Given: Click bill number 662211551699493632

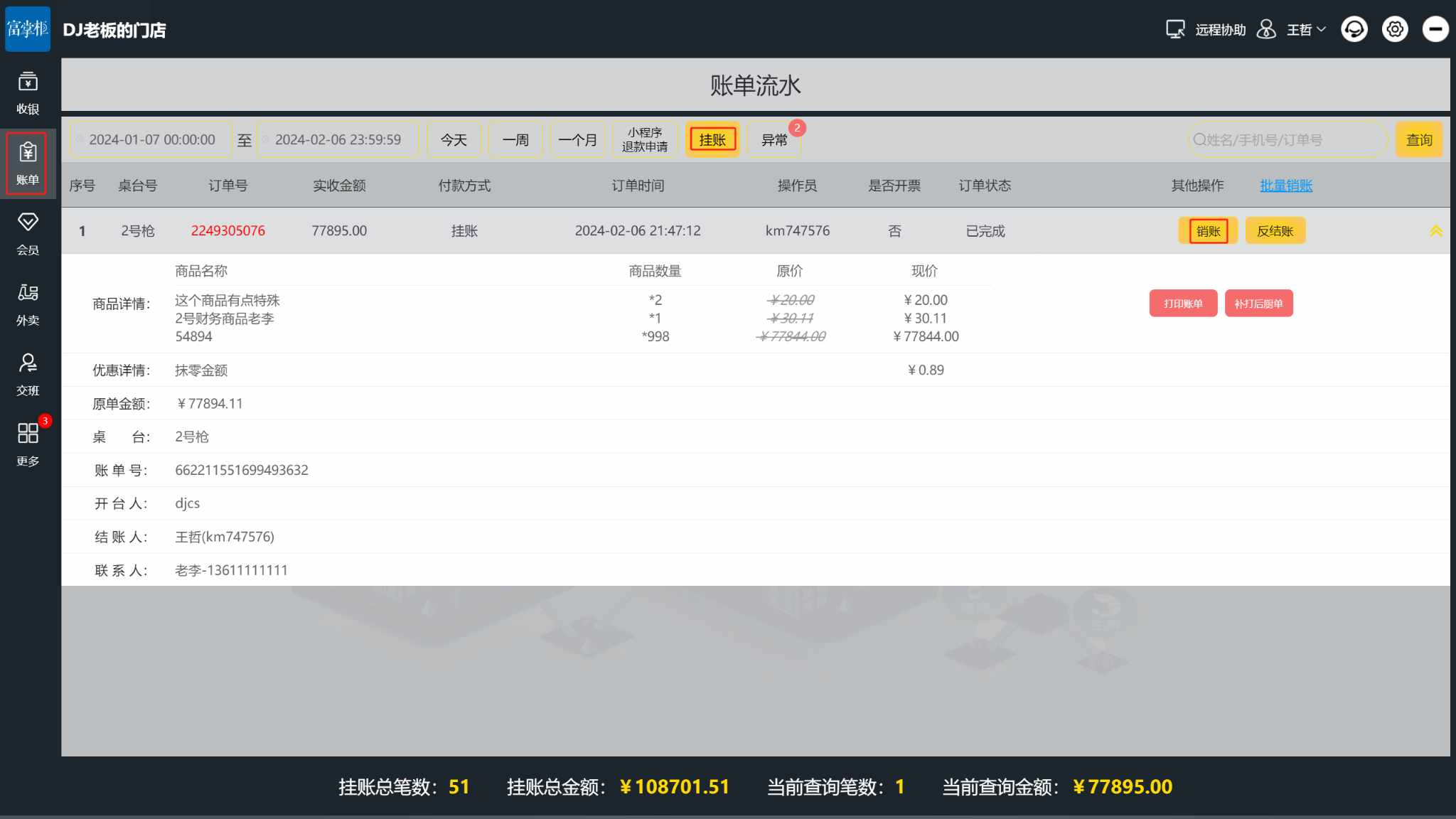Looking at the screenshot, I should 242,470.
